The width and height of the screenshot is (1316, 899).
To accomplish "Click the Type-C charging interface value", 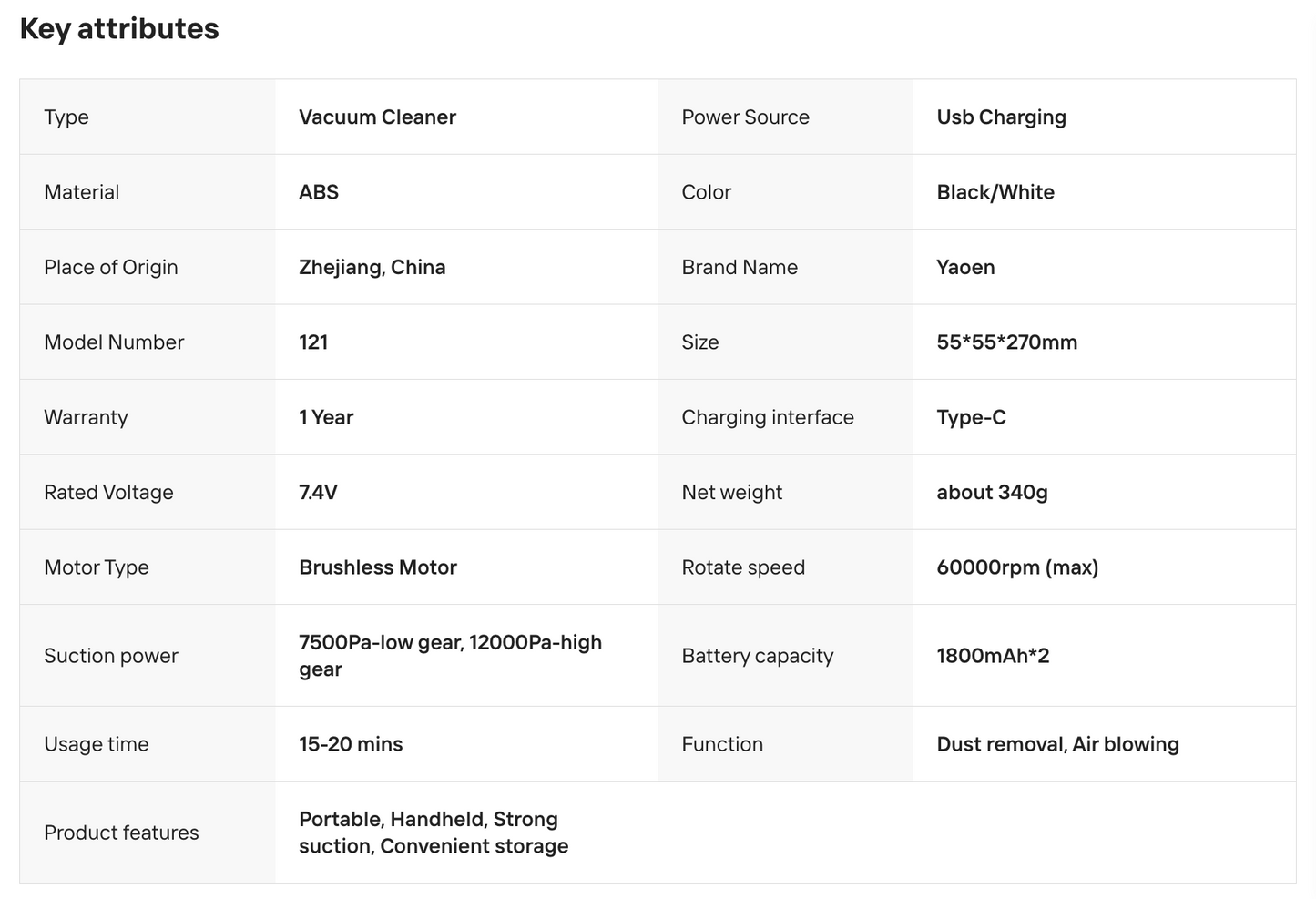I will (971, 417).
